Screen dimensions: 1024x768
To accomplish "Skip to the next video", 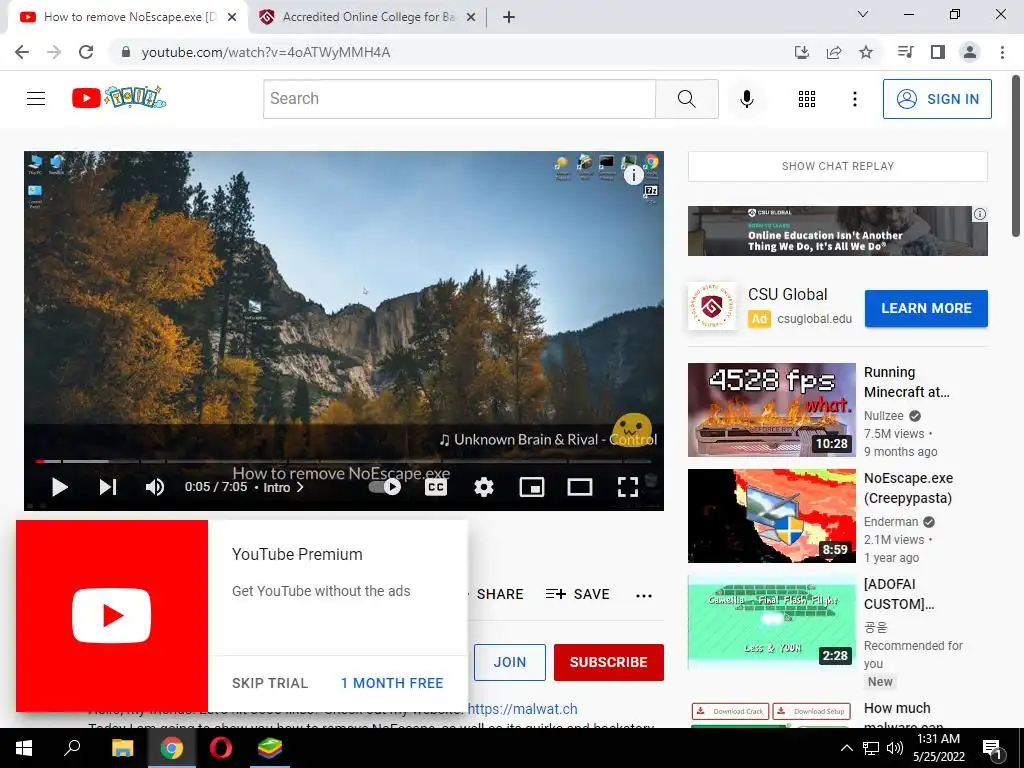I will 108,487.
